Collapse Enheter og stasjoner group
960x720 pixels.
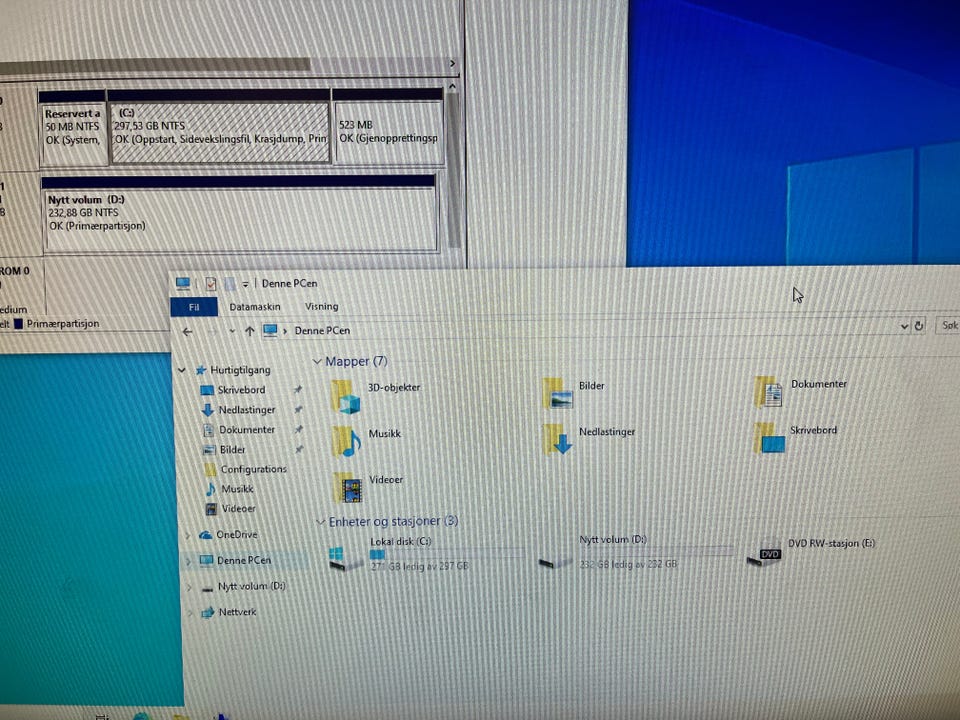pyautogui.click(x=320, y=522)
